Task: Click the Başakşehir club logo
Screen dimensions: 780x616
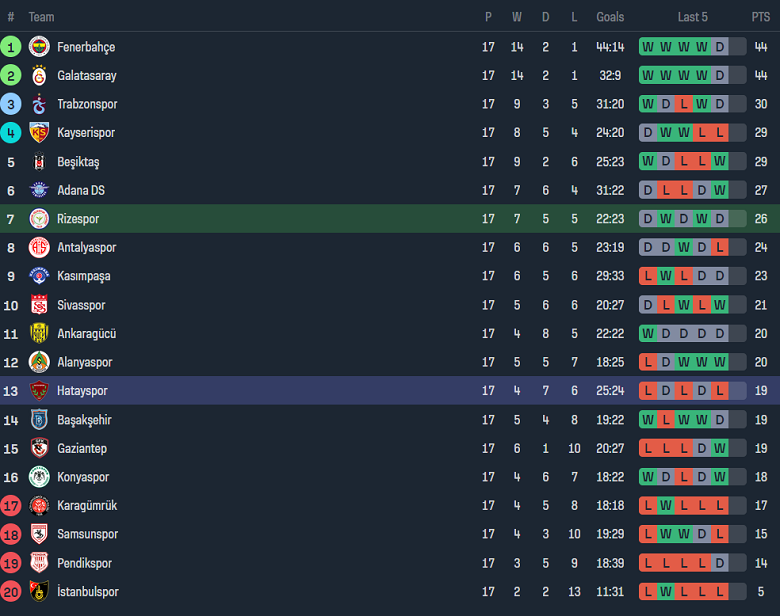Action: (x=39, y=420)
